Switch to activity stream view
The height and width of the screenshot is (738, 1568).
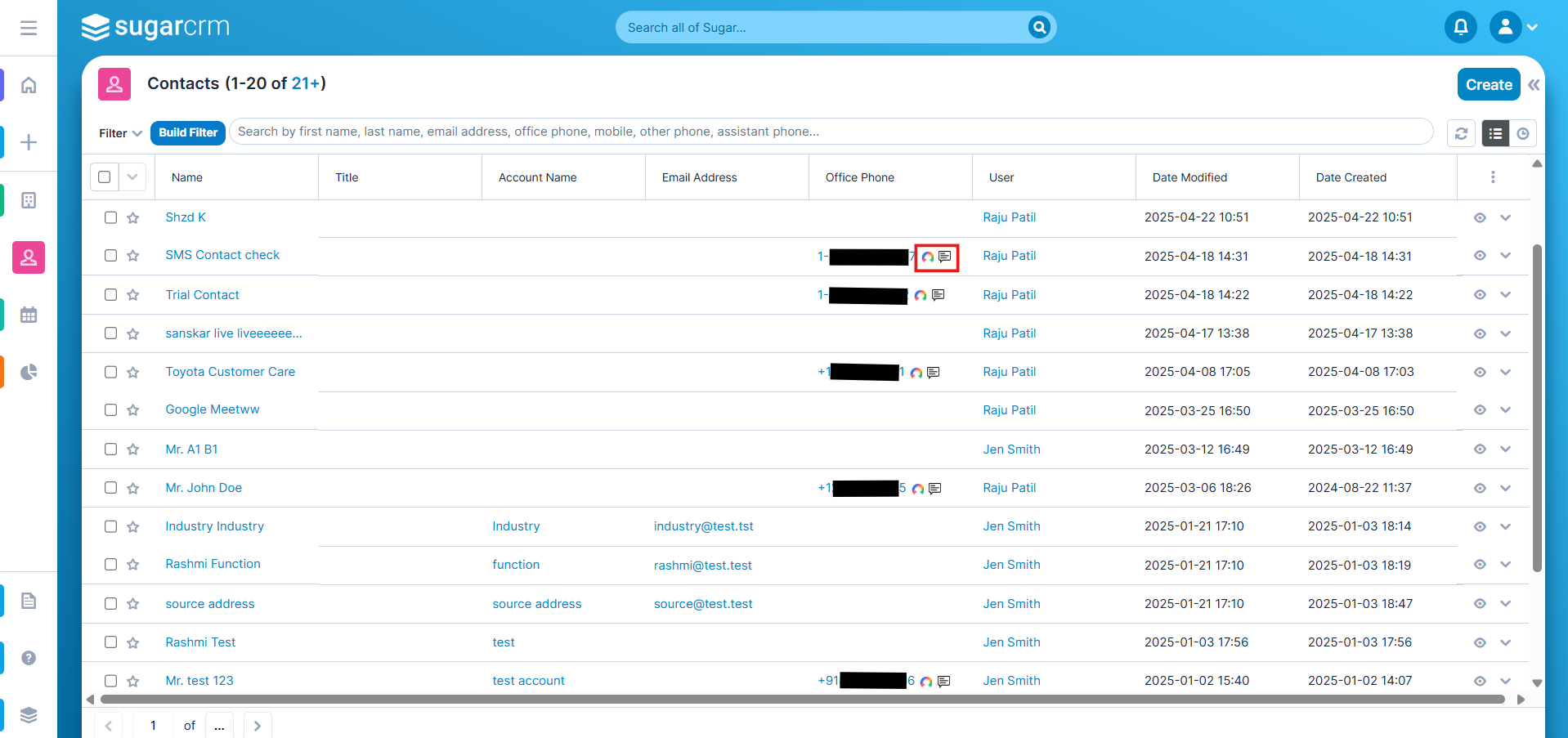click(1523, 133)
